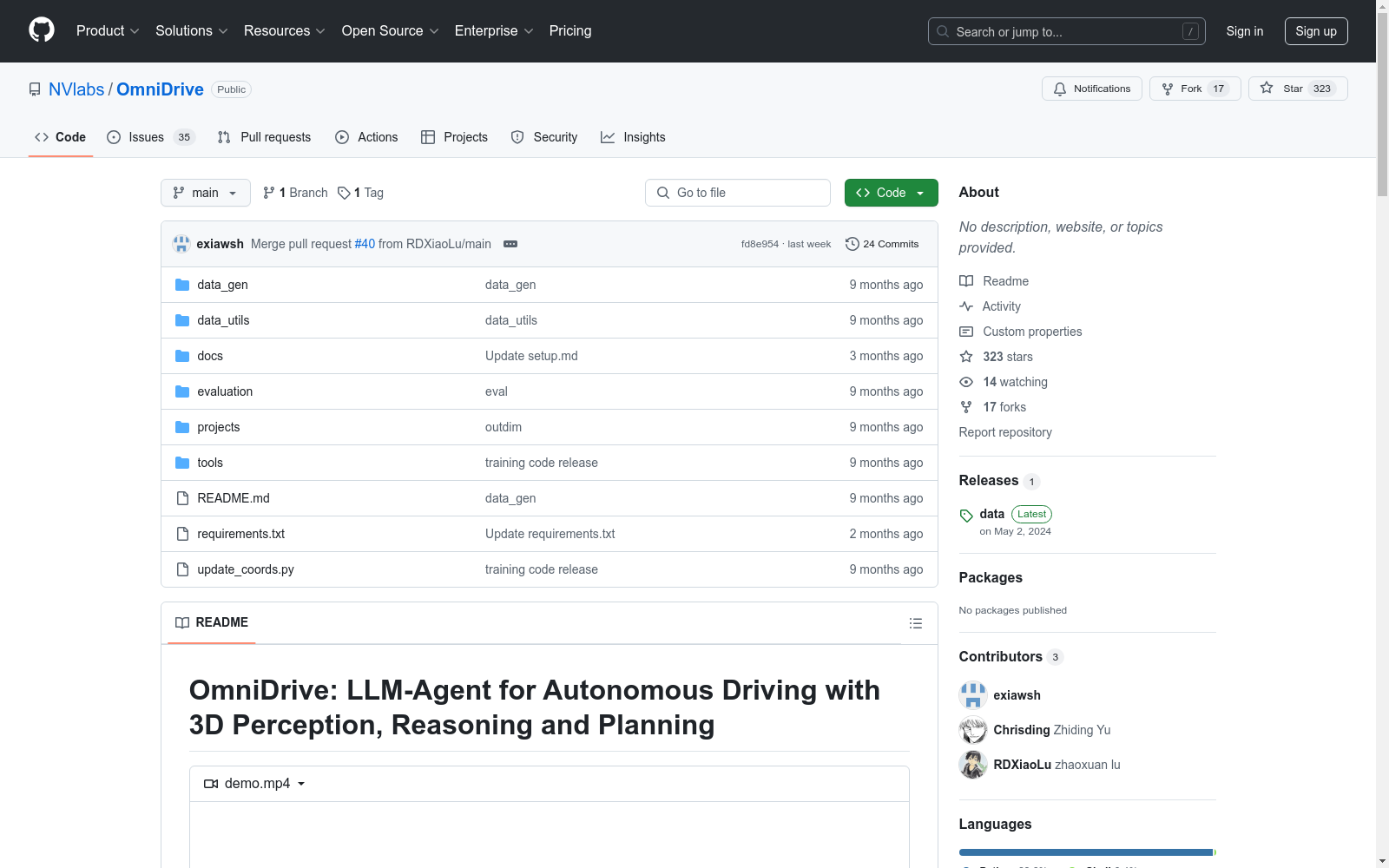
Task: Open the Contributors section heading
Action: [1010, 657]
